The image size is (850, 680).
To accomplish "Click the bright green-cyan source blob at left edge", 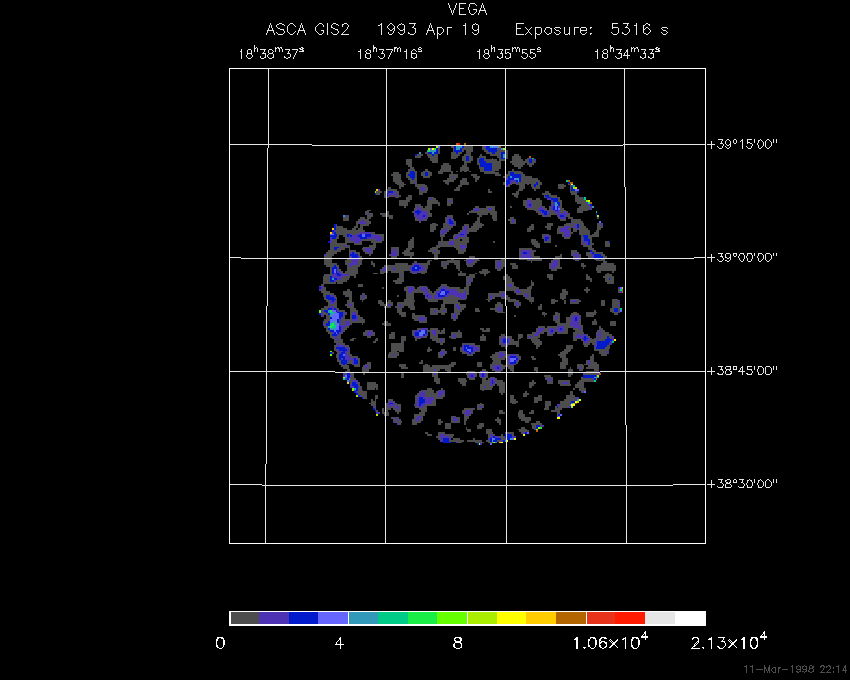I will (333, 320).
